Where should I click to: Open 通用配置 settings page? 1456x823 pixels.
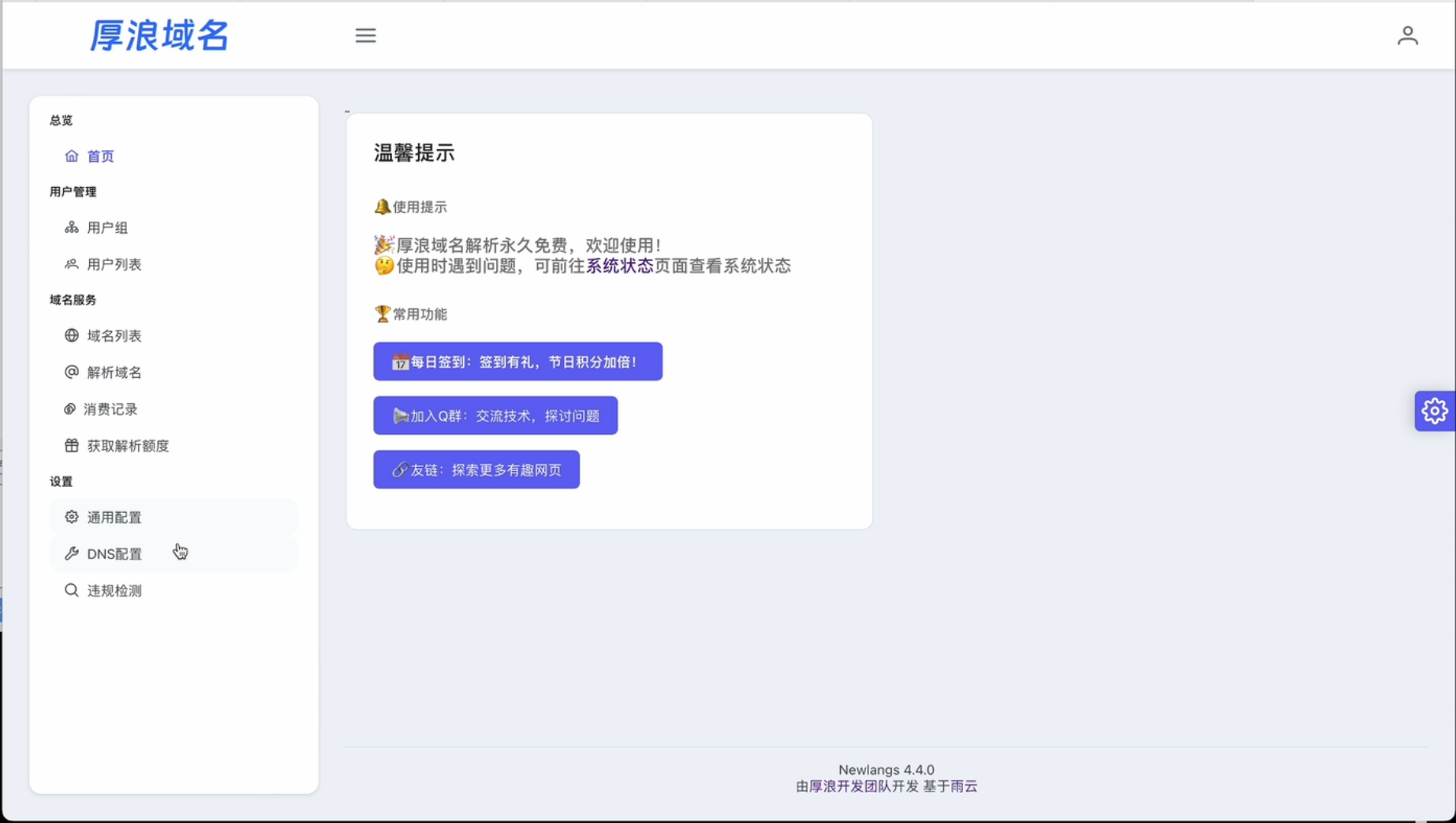pyautogui.click(x=174, y=518)
